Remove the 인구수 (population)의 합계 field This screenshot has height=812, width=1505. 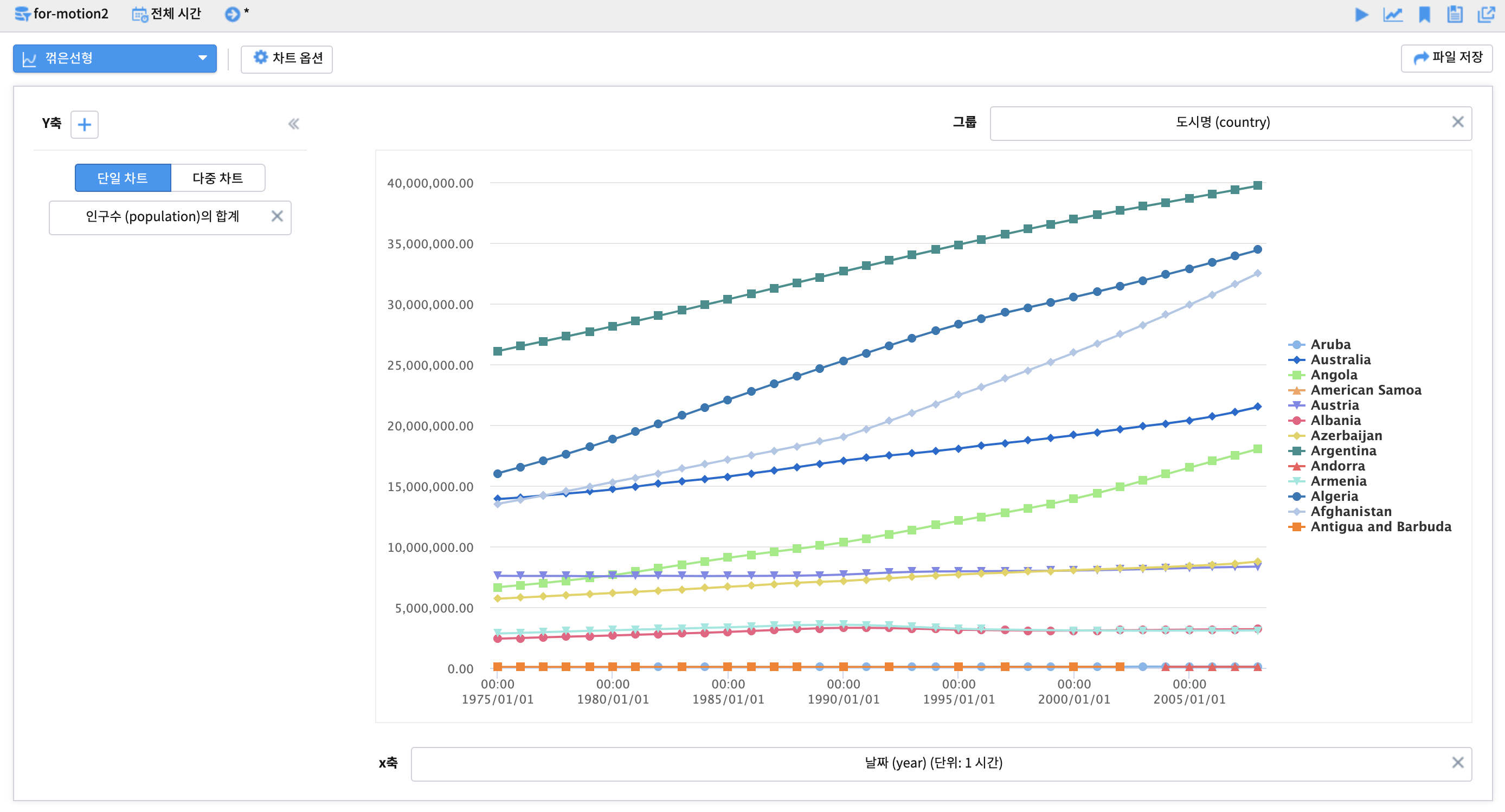coord(277,217)
